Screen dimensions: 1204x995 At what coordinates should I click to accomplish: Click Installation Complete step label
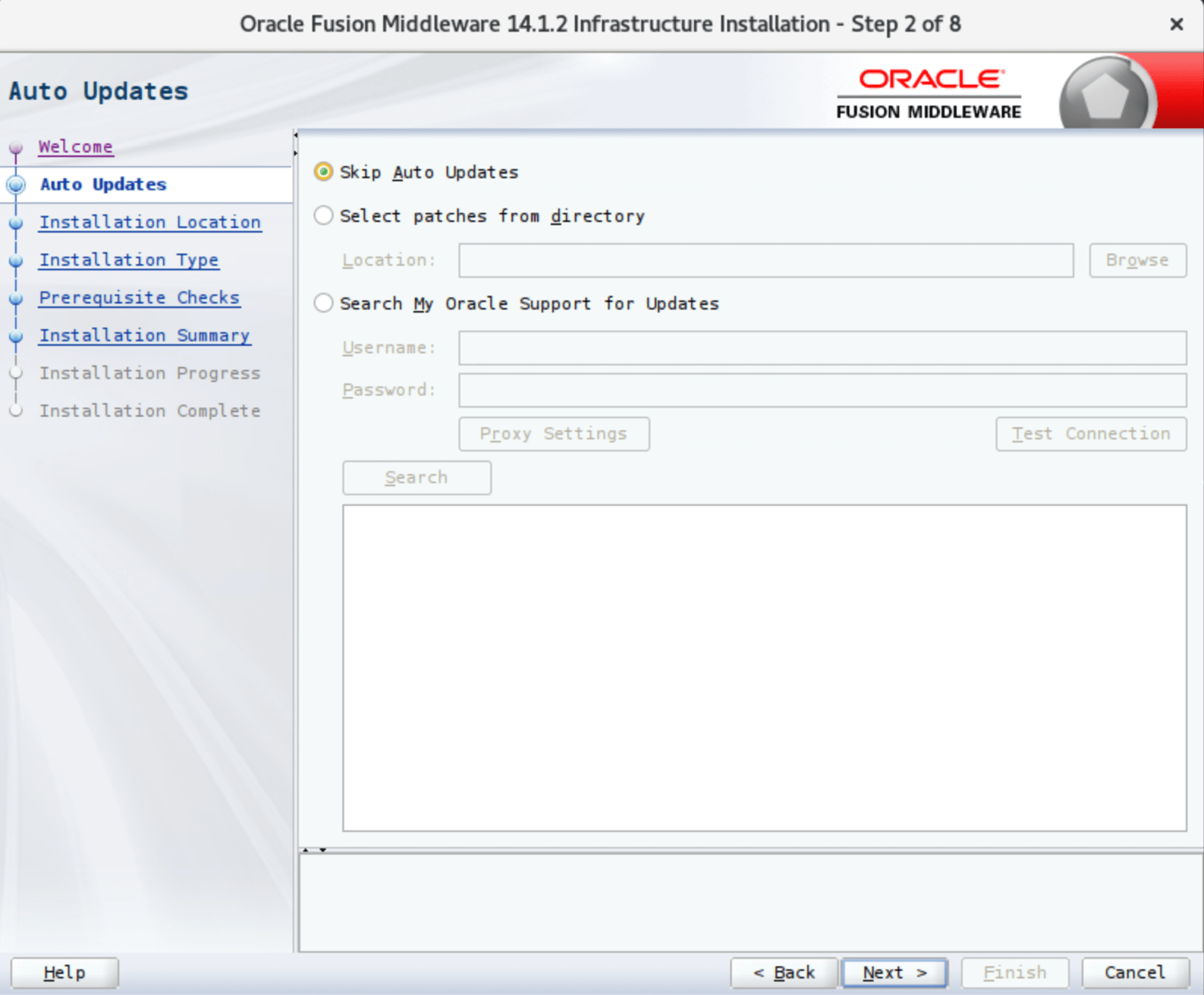[149, 411]
